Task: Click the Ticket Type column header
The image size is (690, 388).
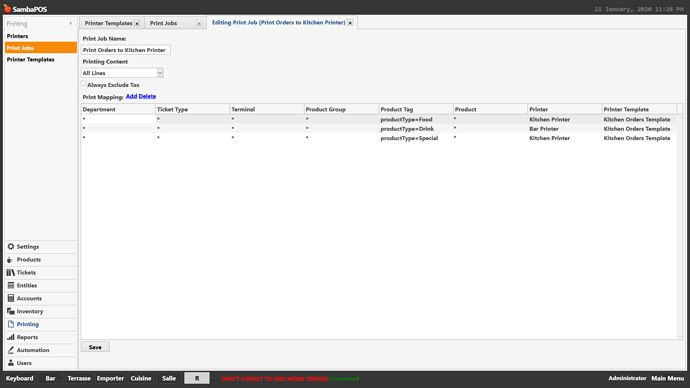Action: [193, 109]
